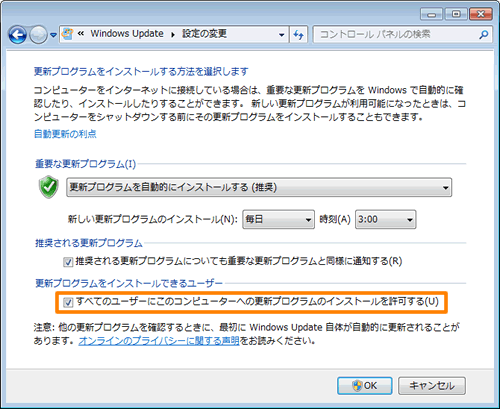This screenshot has width=500, height=409.
Task: Click the Back navigation arrow button
Action: 17,35
